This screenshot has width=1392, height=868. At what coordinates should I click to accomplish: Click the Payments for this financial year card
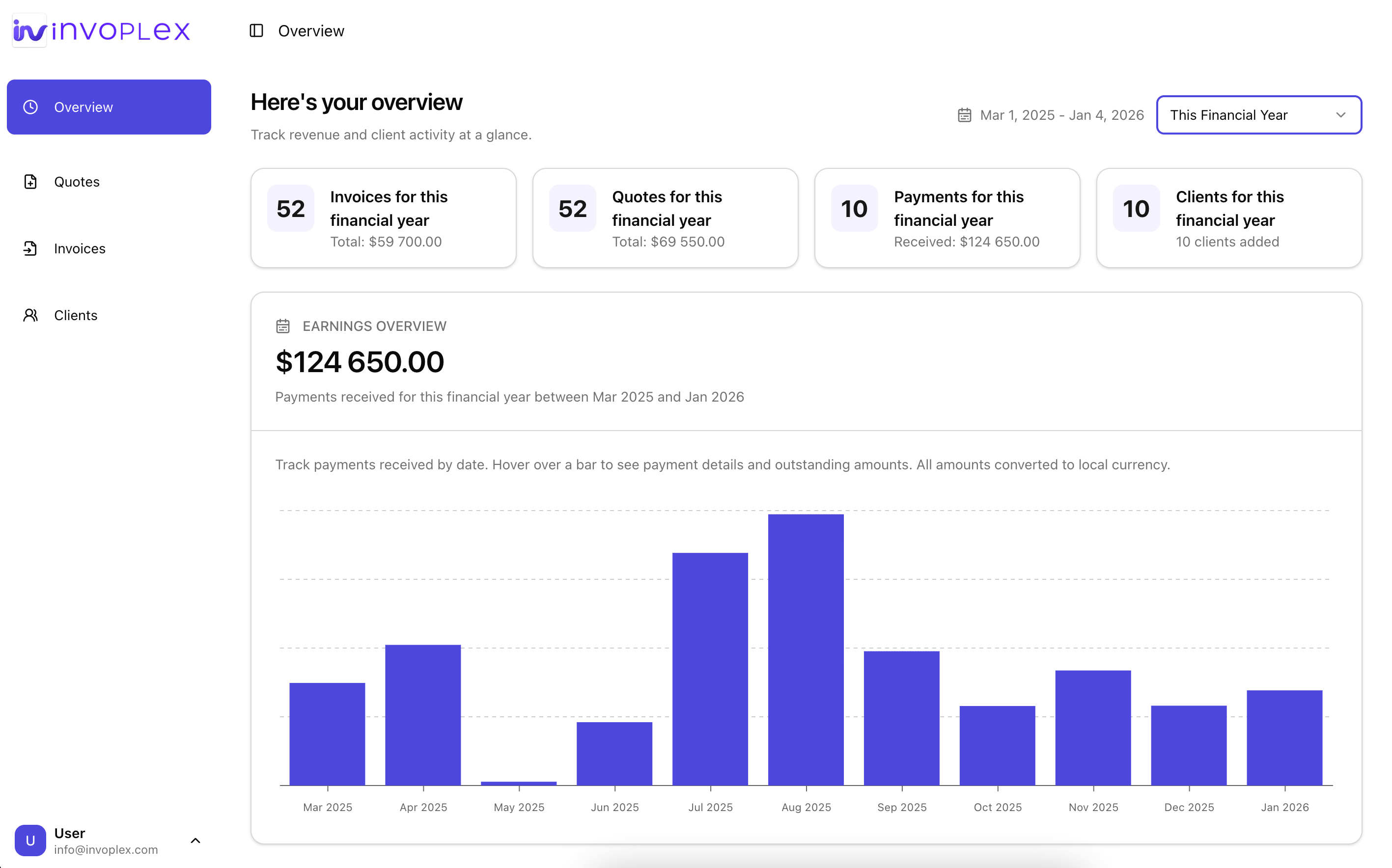click(947, 217)
